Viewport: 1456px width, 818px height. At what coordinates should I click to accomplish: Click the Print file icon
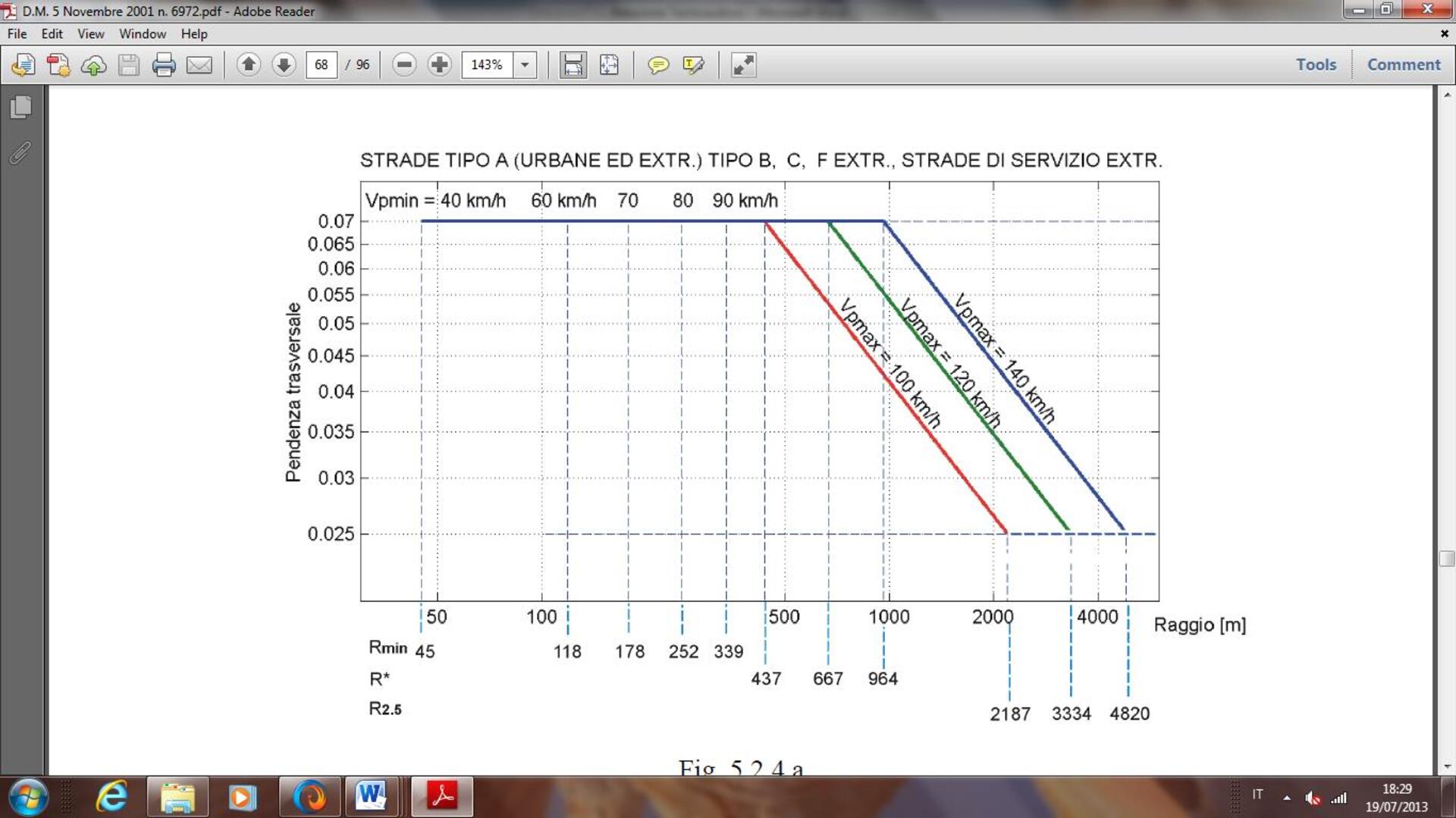pos(163,65)
